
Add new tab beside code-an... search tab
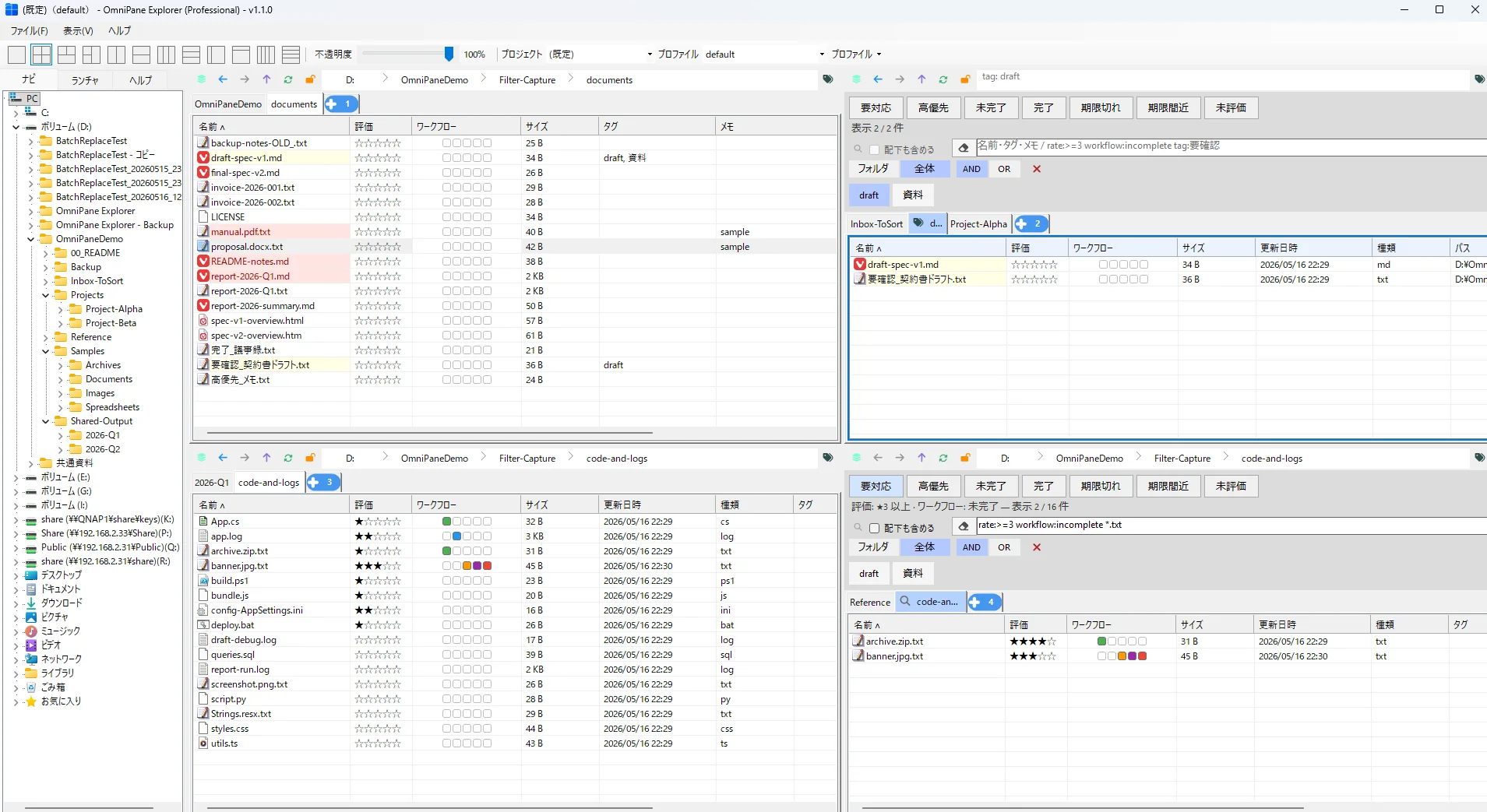(x=985, y=602)
